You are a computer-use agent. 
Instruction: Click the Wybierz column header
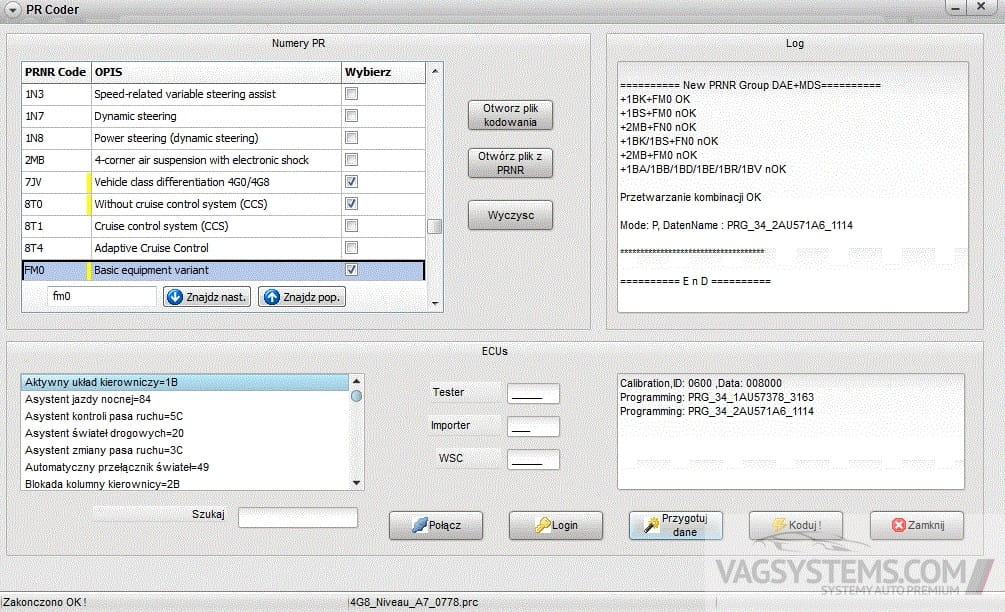tap(383, 72)
